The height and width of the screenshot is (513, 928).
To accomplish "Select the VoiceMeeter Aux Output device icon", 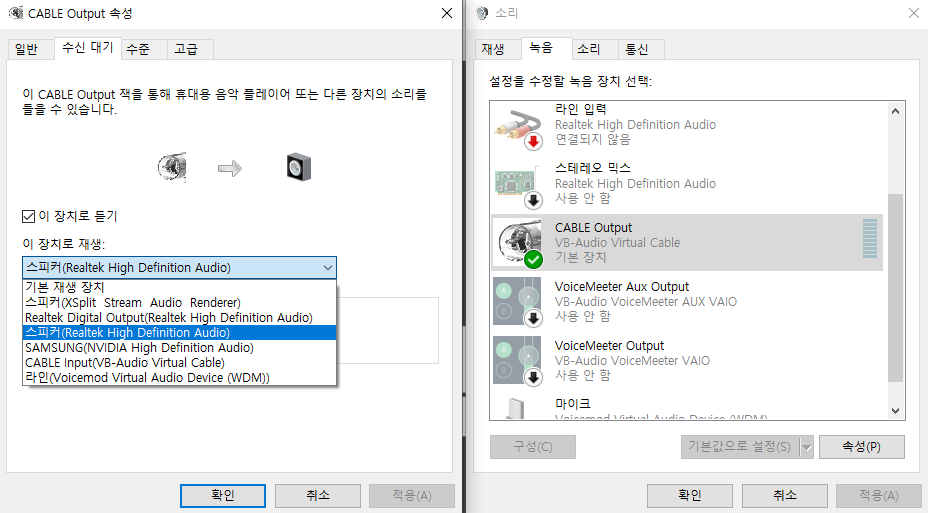I will [518, 302].
